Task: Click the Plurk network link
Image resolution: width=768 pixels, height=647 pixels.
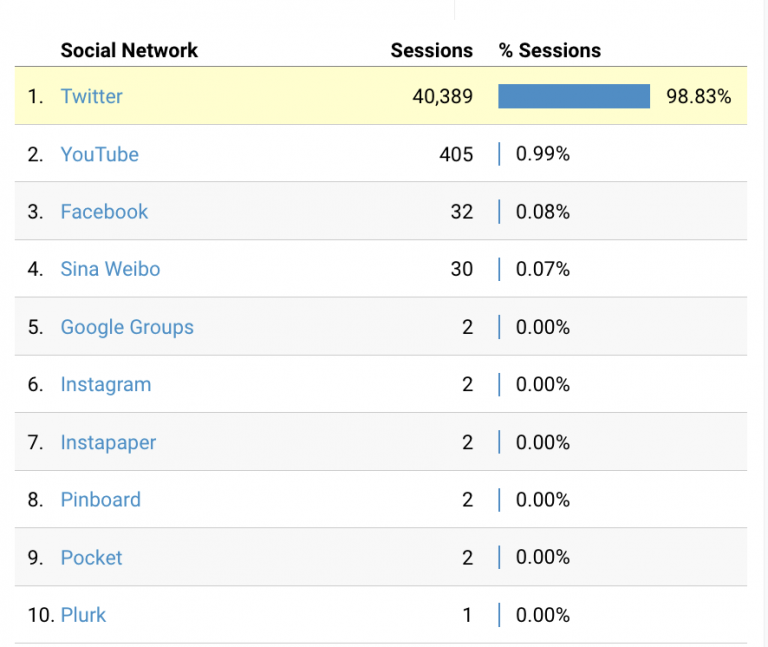Action: [83, 615]
